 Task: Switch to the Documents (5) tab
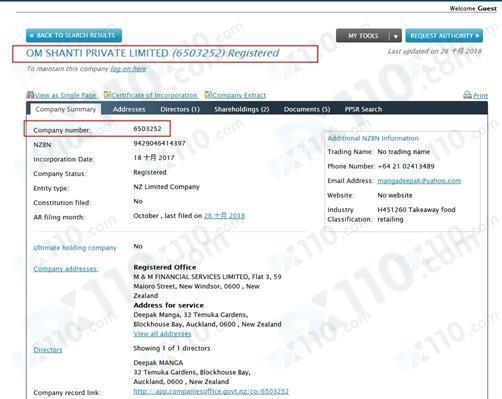pyautogui.click(x=307, y=109)
